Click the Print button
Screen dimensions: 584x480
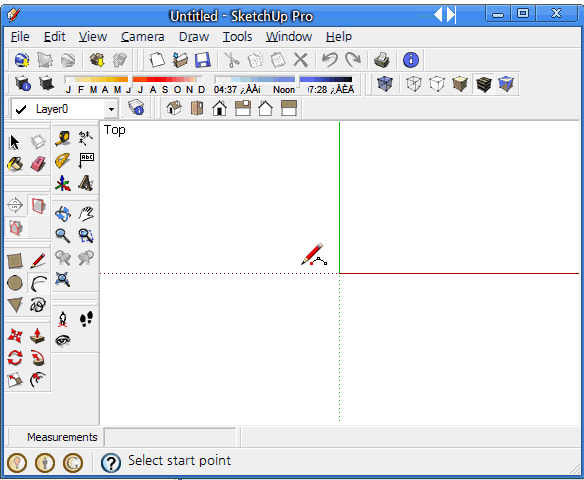(382, 60)
